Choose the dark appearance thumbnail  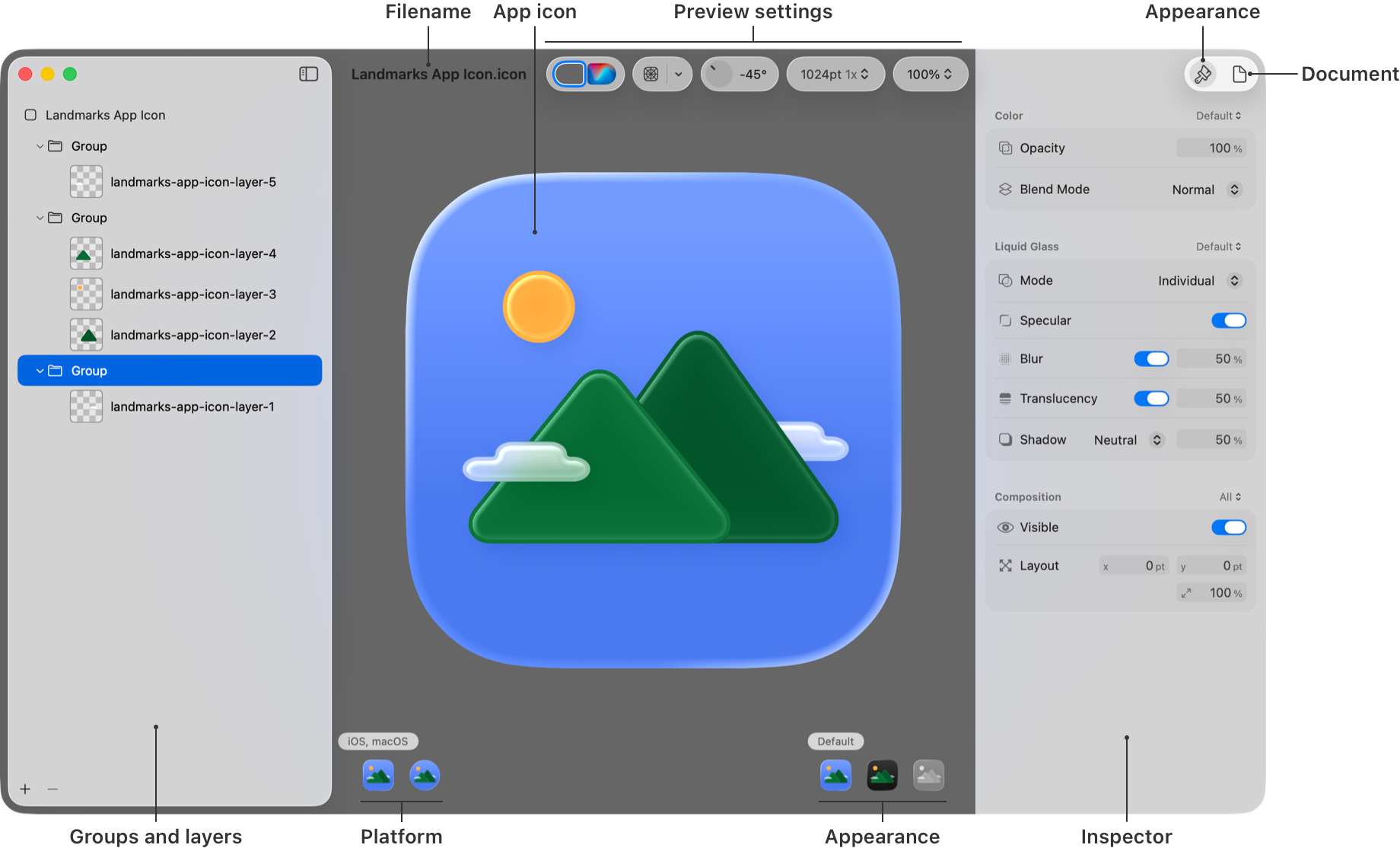click(x=883, y=776)
